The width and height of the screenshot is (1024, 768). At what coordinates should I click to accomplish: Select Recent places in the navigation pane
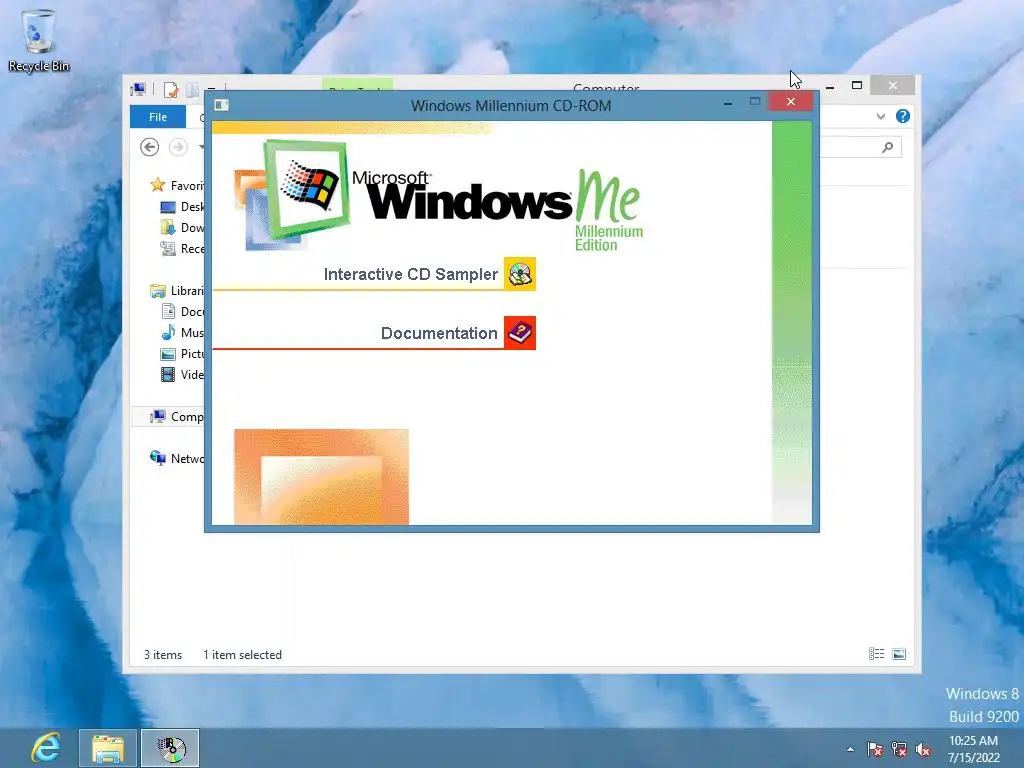182,249
